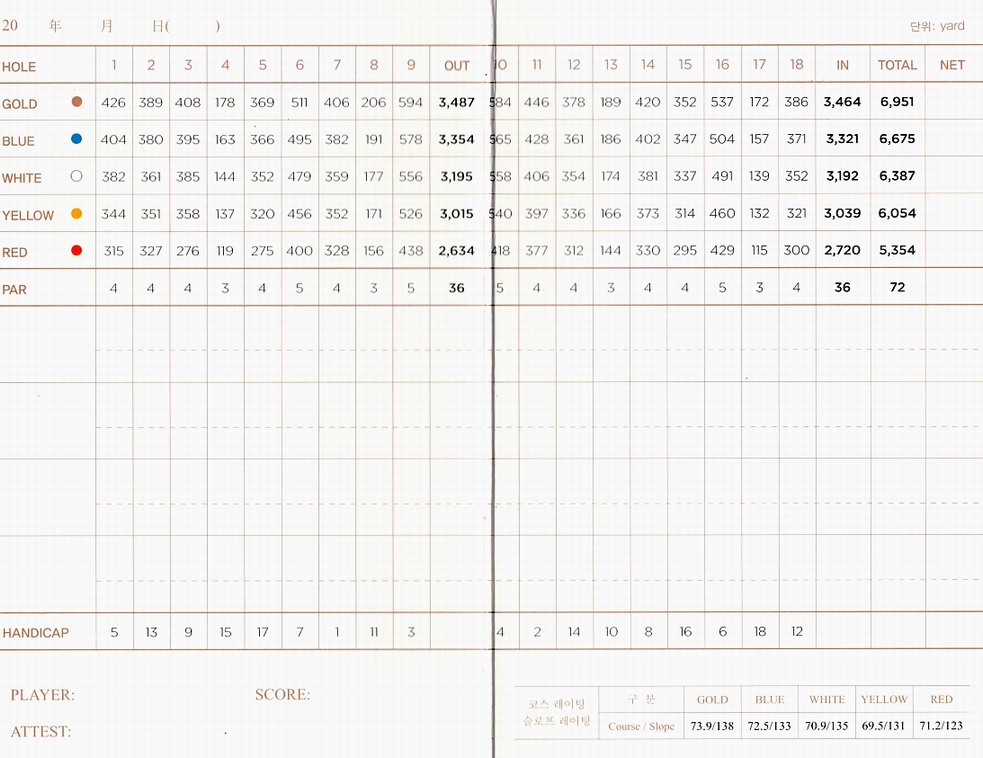
Task: Click the PAR row label
Action: coord(15,289)
